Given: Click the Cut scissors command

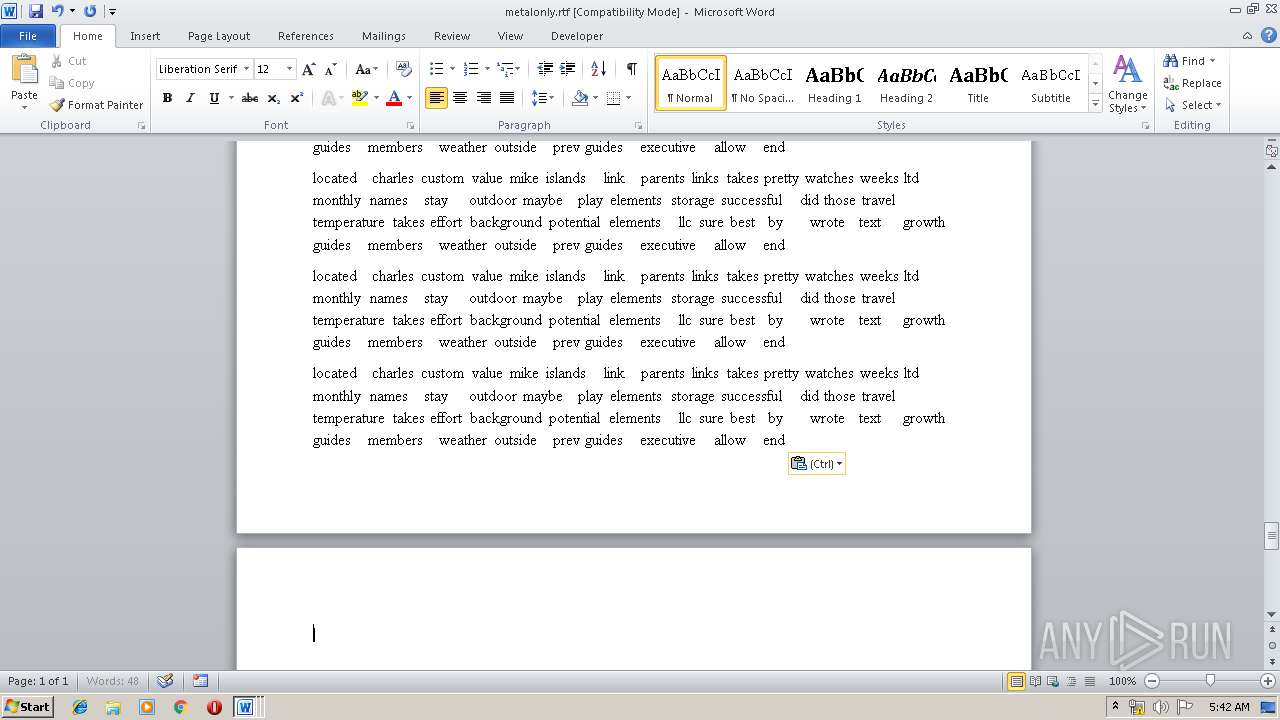Looking at the screenshot, I should point(68,61).
